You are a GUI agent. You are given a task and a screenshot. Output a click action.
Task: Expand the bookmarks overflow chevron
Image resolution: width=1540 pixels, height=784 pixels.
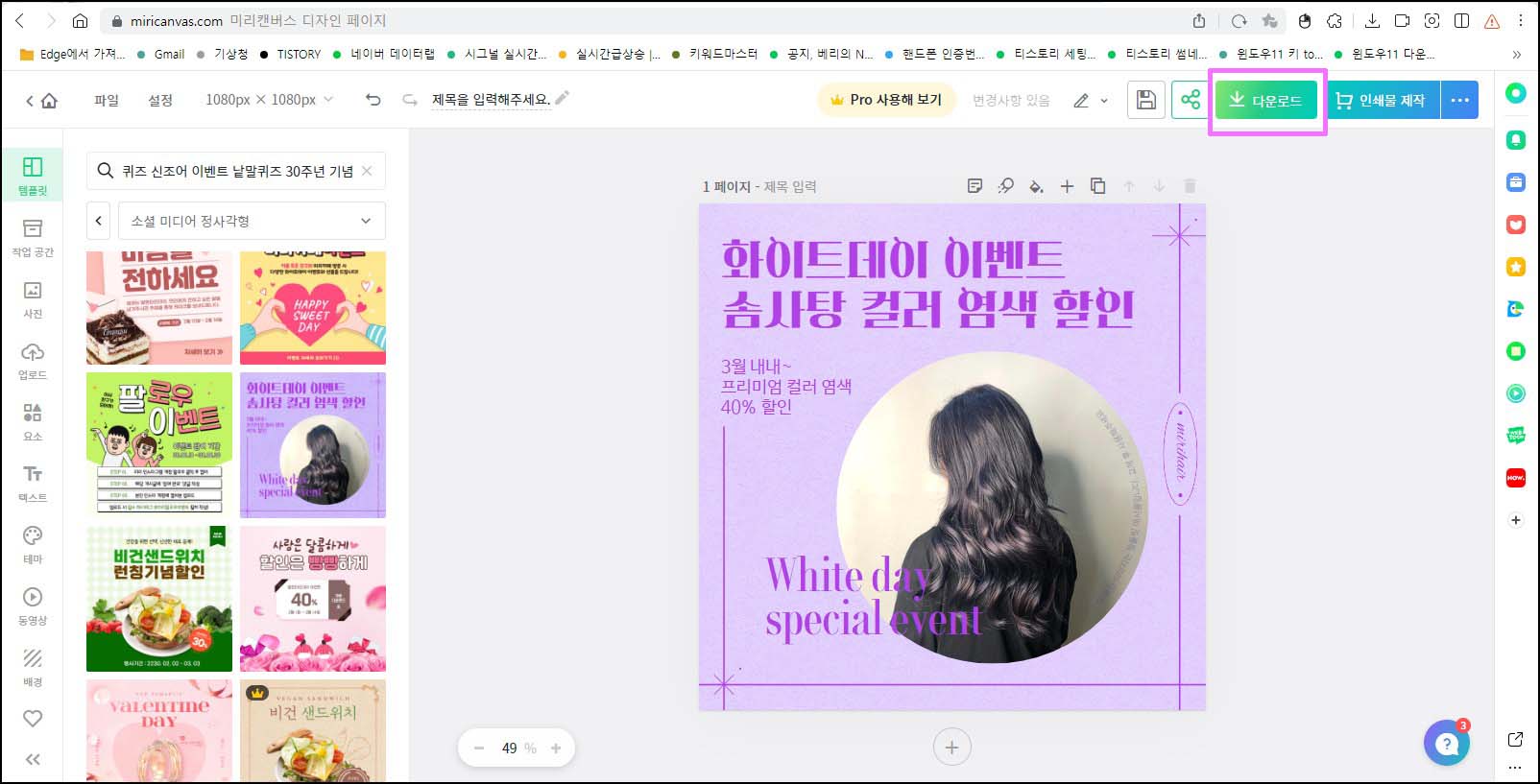point(1517,54)
